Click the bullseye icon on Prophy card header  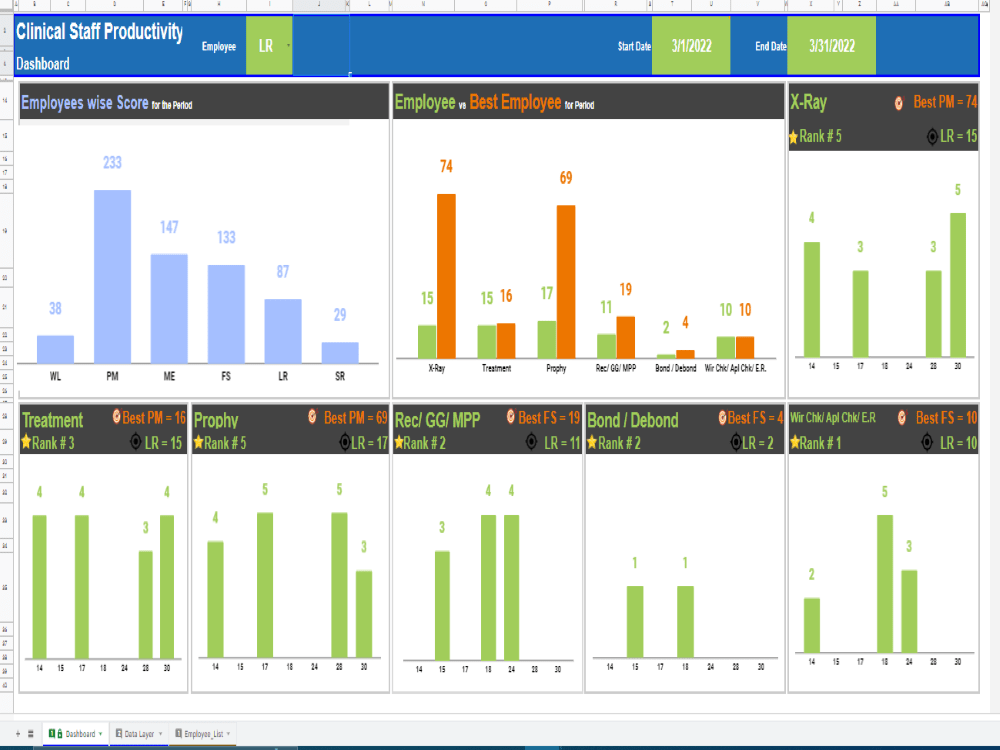click(311, 414)
